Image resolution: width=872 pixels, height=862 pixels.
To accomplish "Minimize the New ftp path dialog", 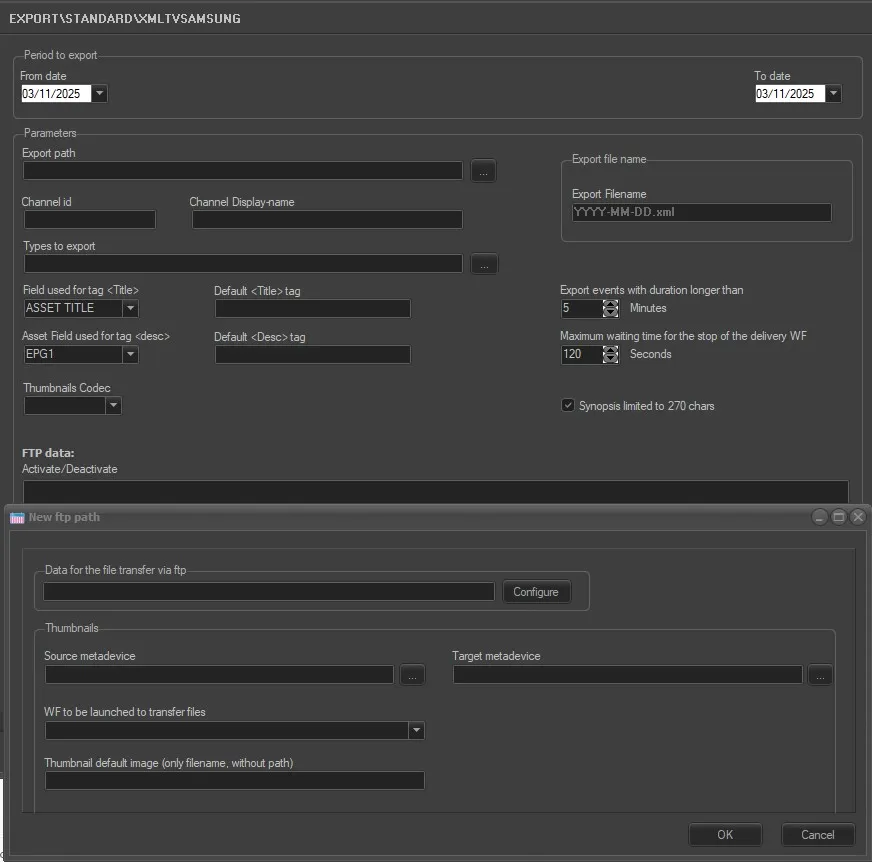I will pos(821,517).
